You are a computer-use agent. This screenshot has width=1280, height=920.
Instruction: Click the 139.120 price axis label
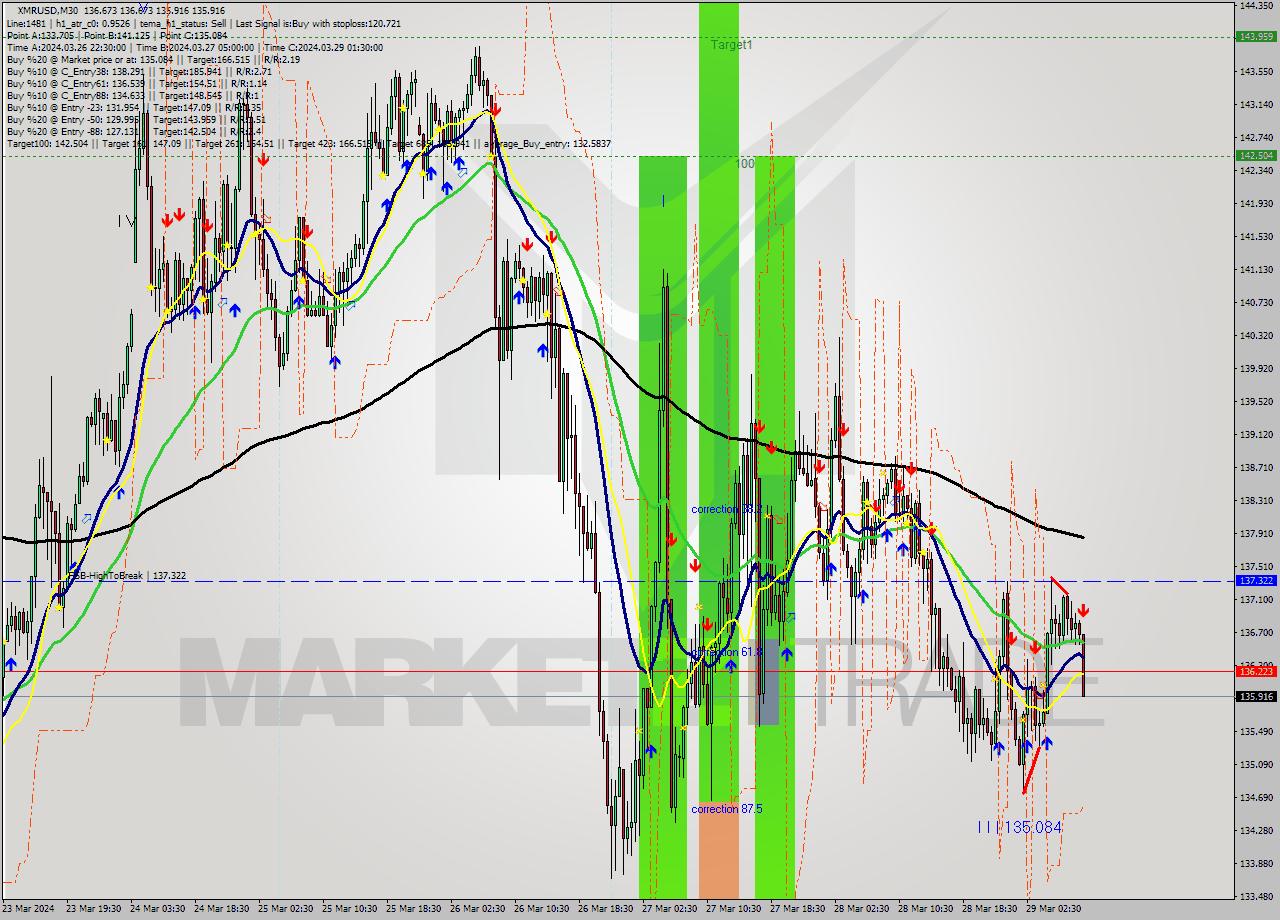click(x=1256, y=434)
